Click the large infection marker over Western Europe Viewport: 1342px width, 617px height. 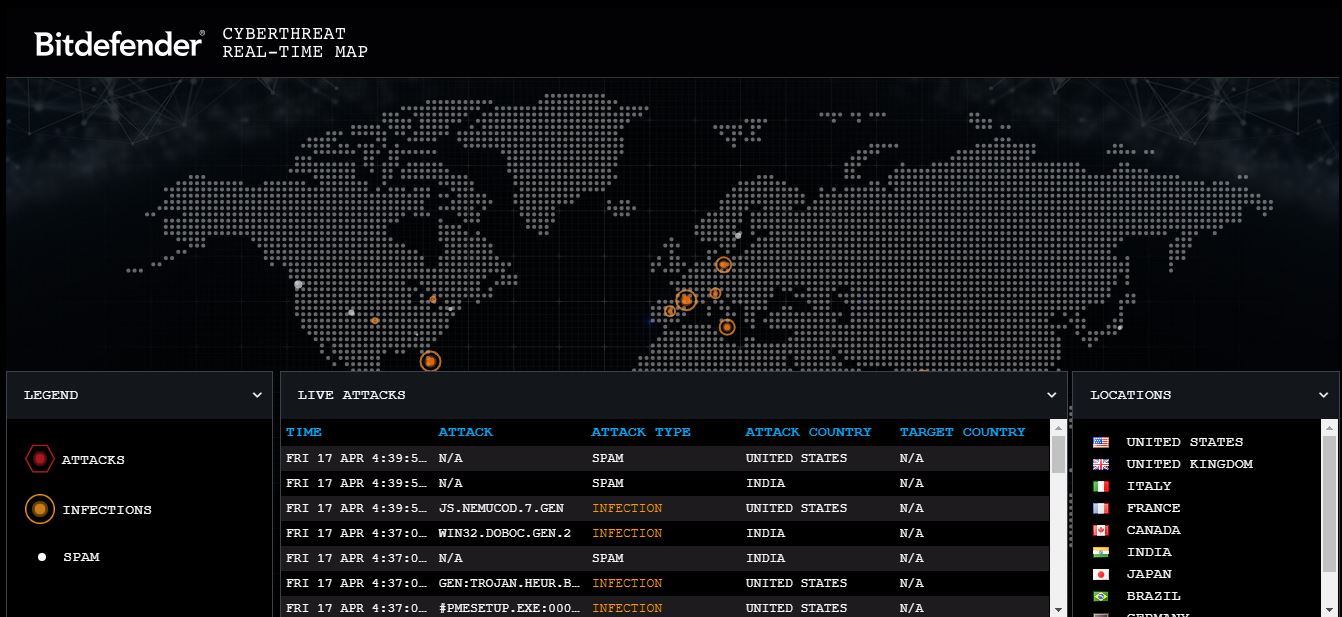[685, 299]
